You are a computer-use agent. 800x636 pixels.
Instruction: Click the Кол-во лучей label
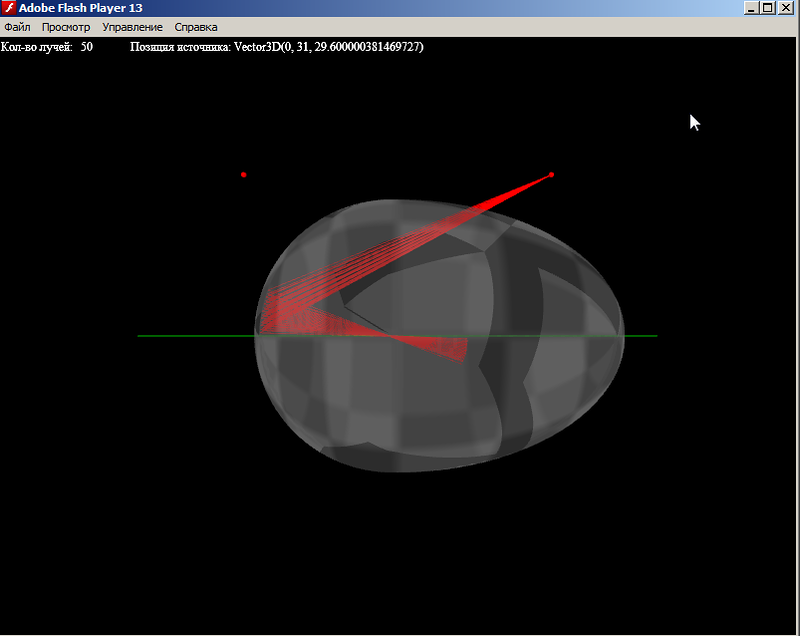(x=36, y=47)
